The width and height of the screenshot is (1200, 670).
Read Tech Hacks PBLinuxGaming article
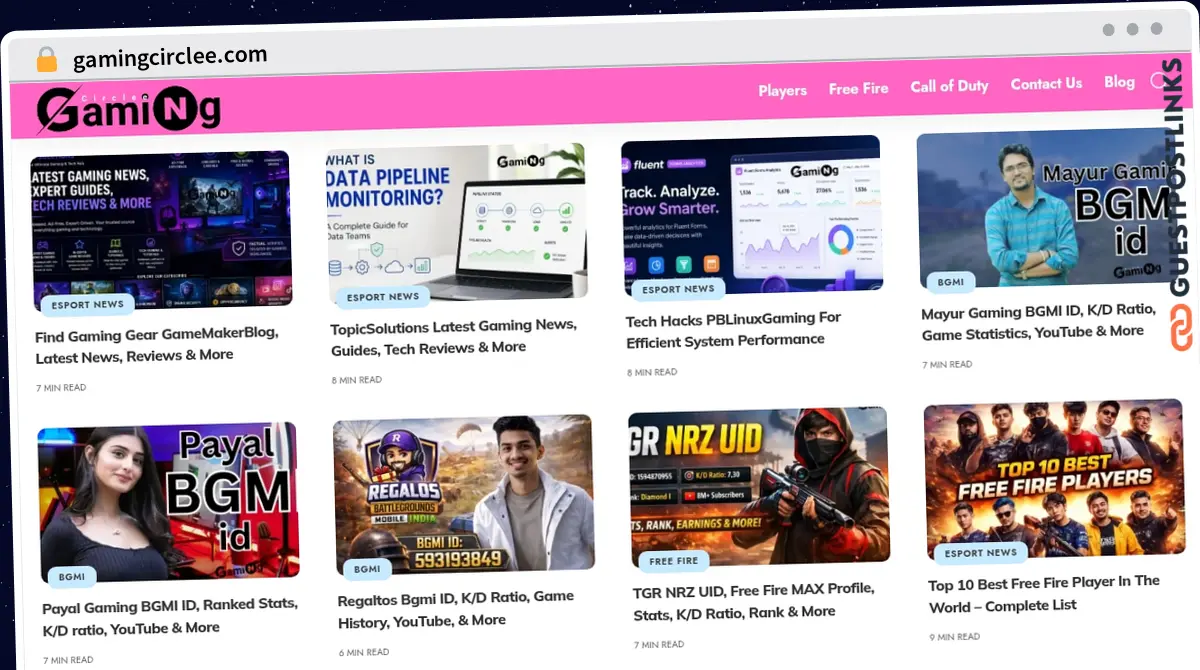click(734, 329)
